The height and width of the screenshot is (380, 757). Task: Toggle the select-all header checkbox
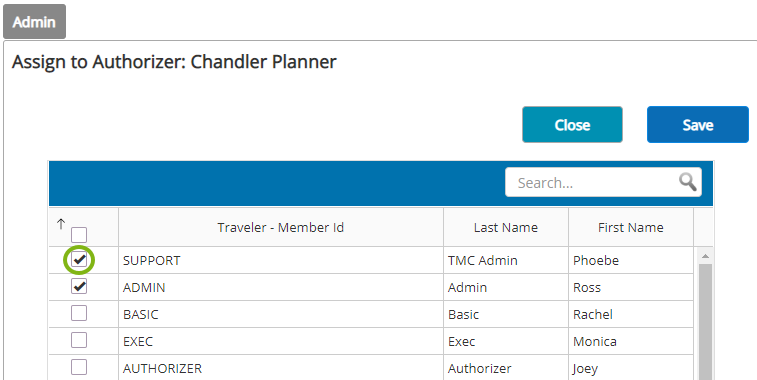click(79, 235)
